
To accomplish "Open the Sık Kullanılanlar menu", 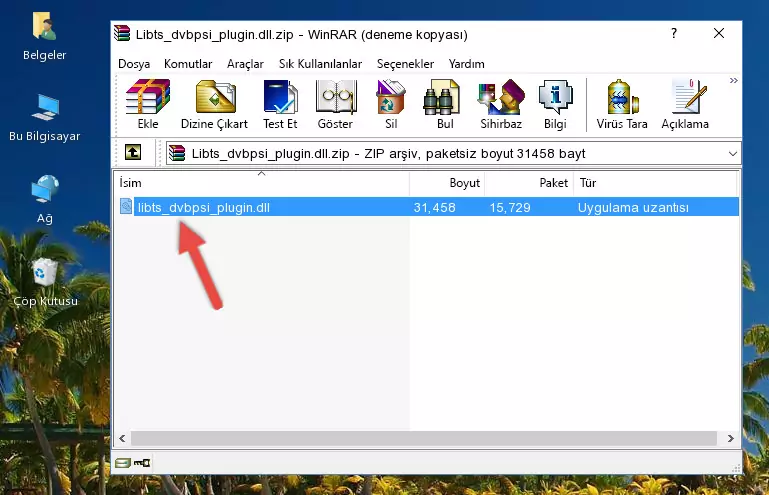I will coord(320,64).
